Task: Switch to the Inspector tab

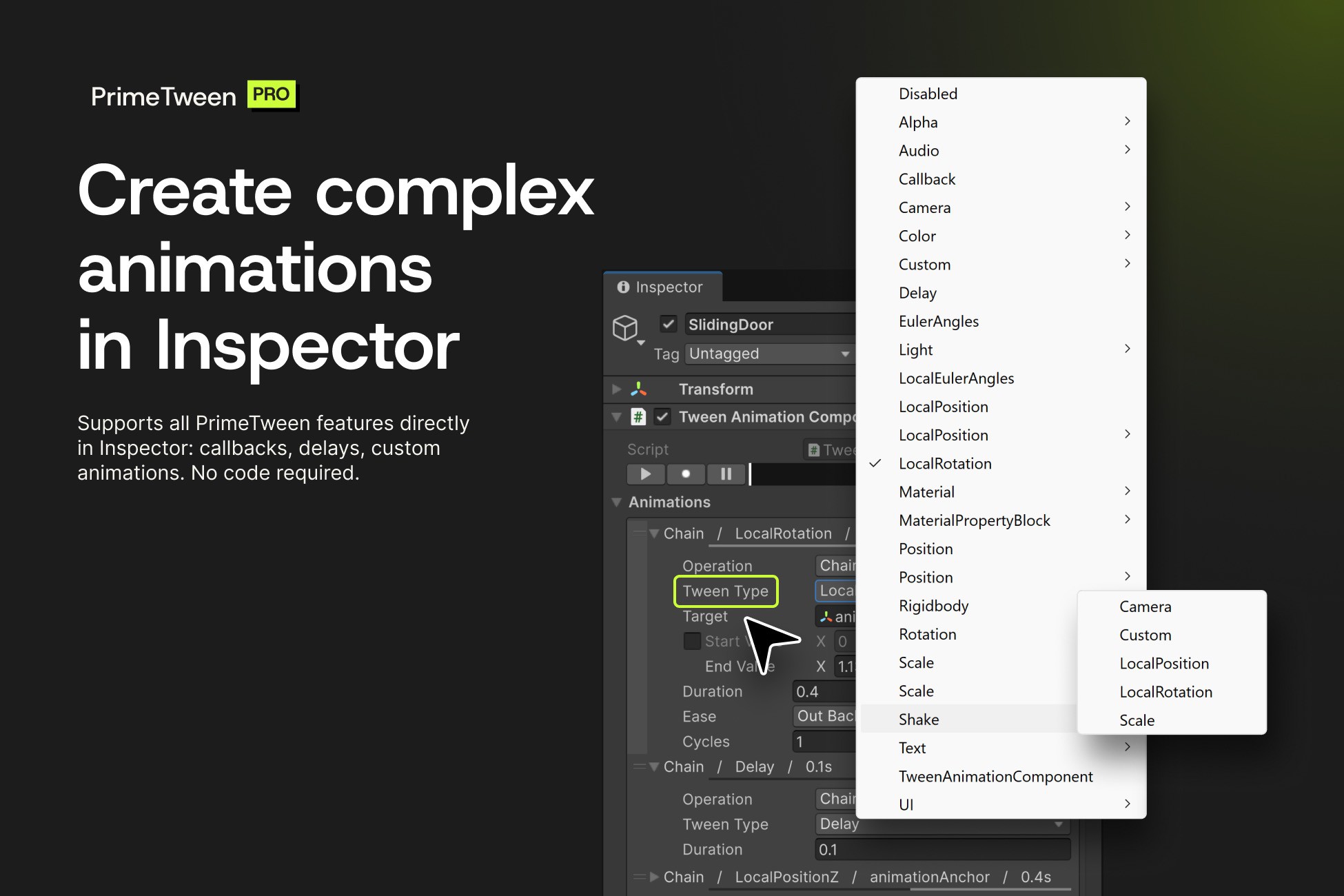Action: pos(662,287)
